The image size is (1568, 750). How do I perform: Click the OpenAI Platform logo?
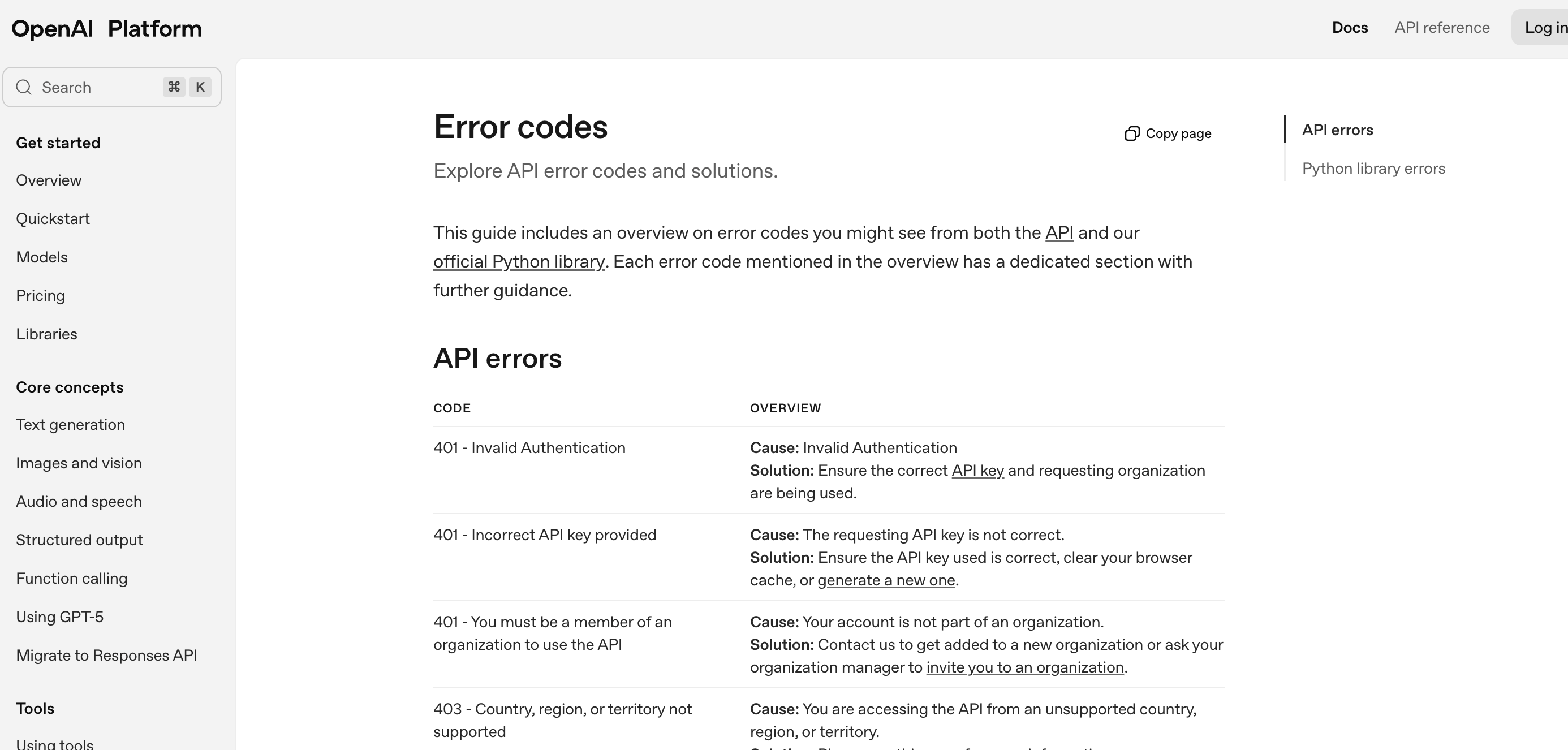[106, 29]
